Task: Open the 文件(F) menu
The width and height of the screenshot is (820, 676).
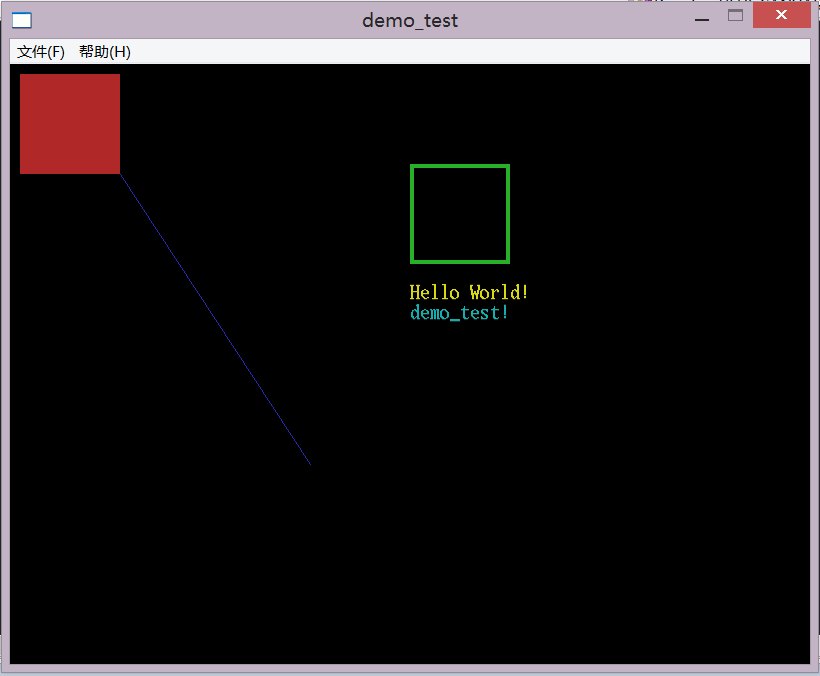Action: point(41,52)
